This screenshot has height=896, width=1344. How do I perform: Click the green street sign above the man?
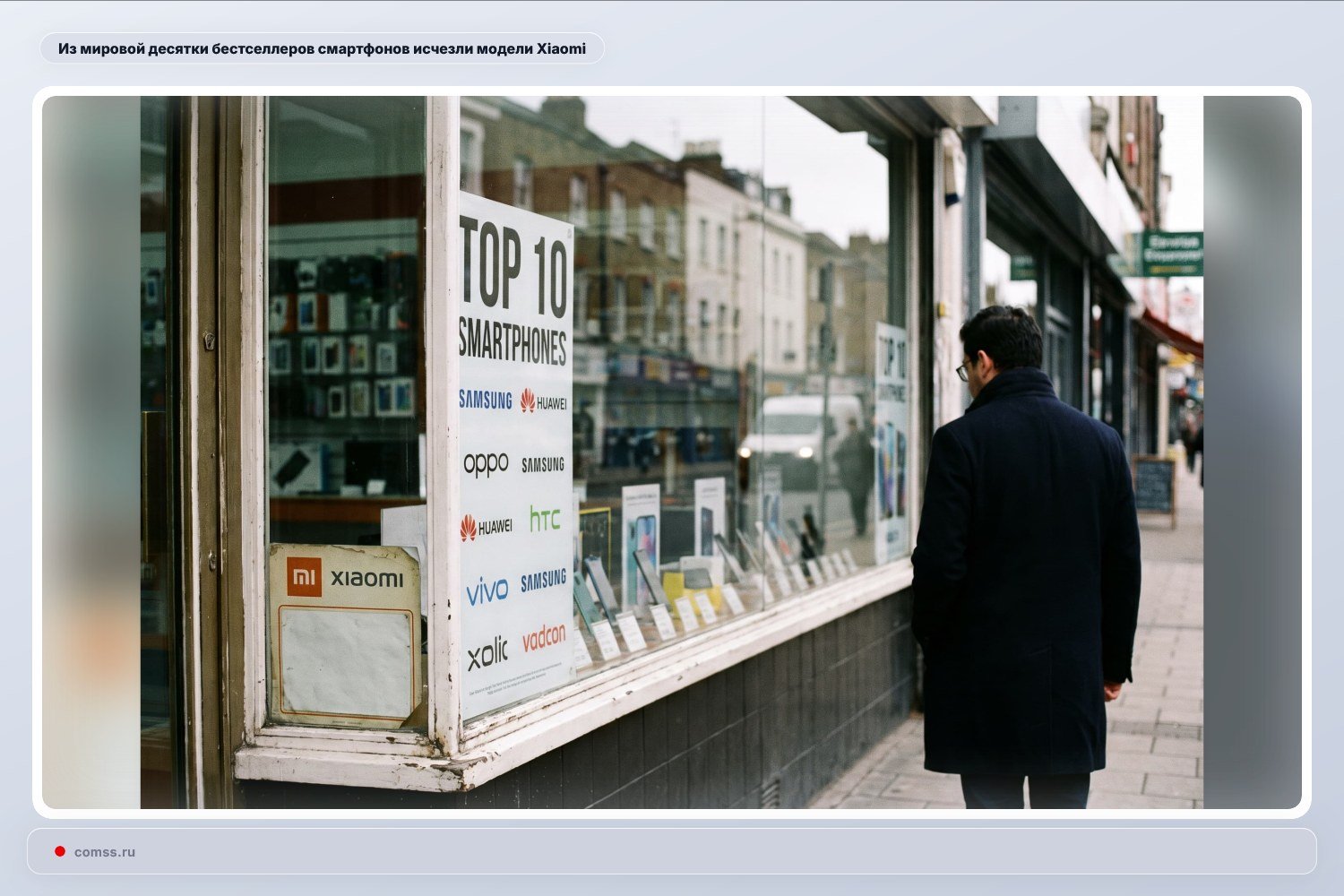coord(1172,254)
